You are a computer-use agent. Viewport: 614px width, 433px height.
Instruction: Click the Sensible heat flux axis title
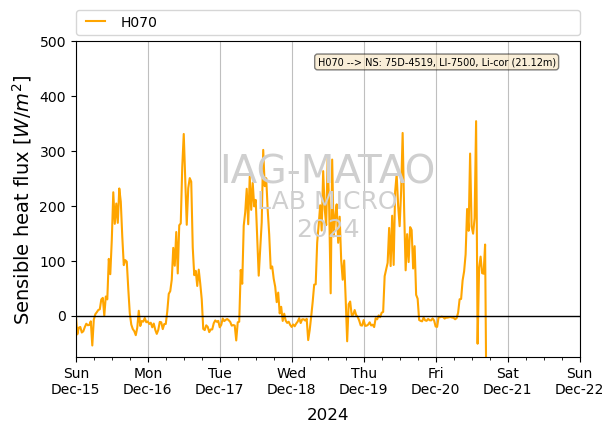click(22, 200)
